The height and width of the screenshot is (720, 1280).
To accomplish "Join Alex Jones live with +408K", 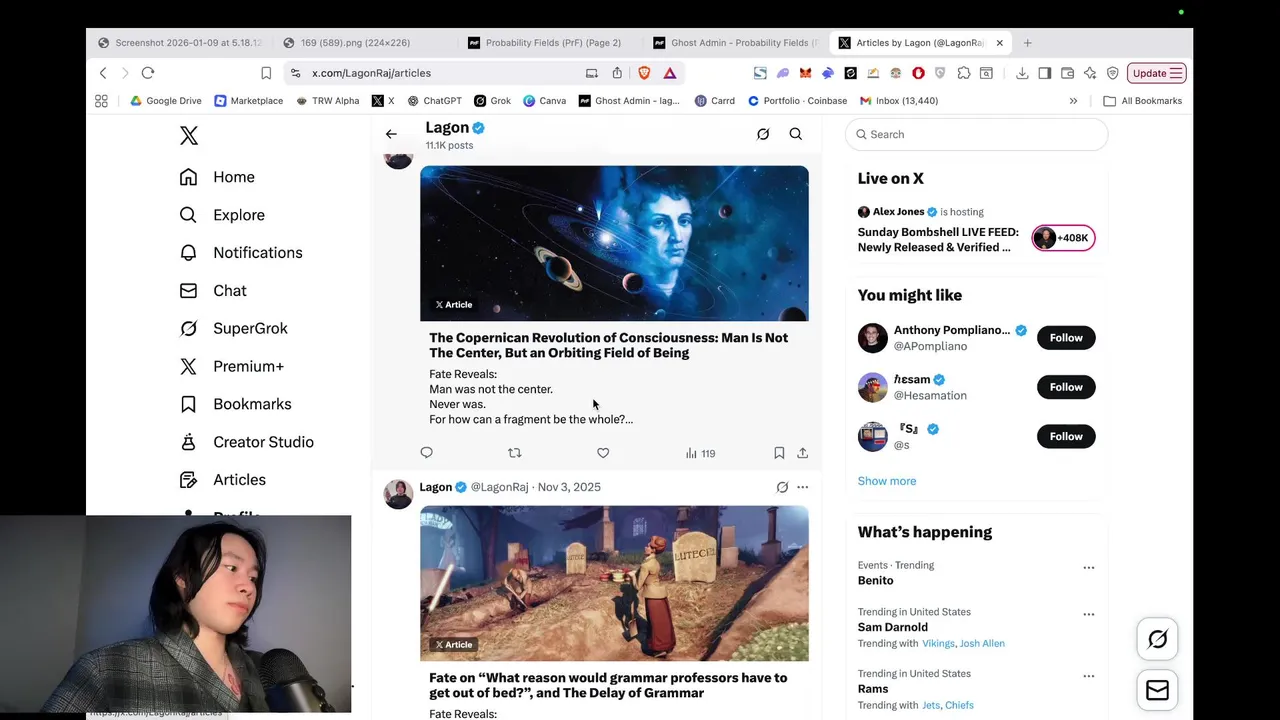I will (1063, 238).
